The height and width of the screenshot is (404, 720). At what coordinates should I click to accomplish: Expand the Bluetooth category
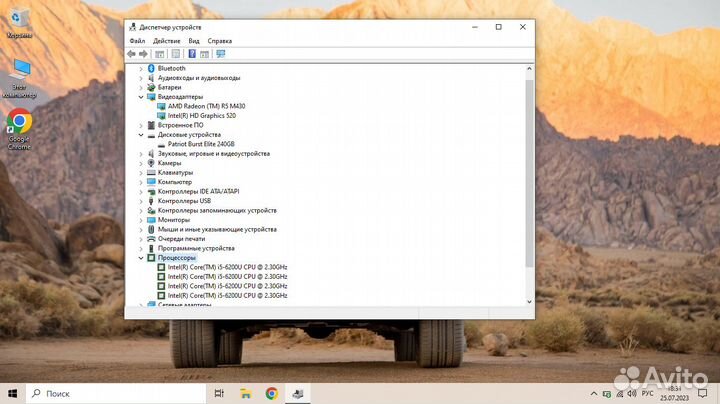tap(141, 68)
